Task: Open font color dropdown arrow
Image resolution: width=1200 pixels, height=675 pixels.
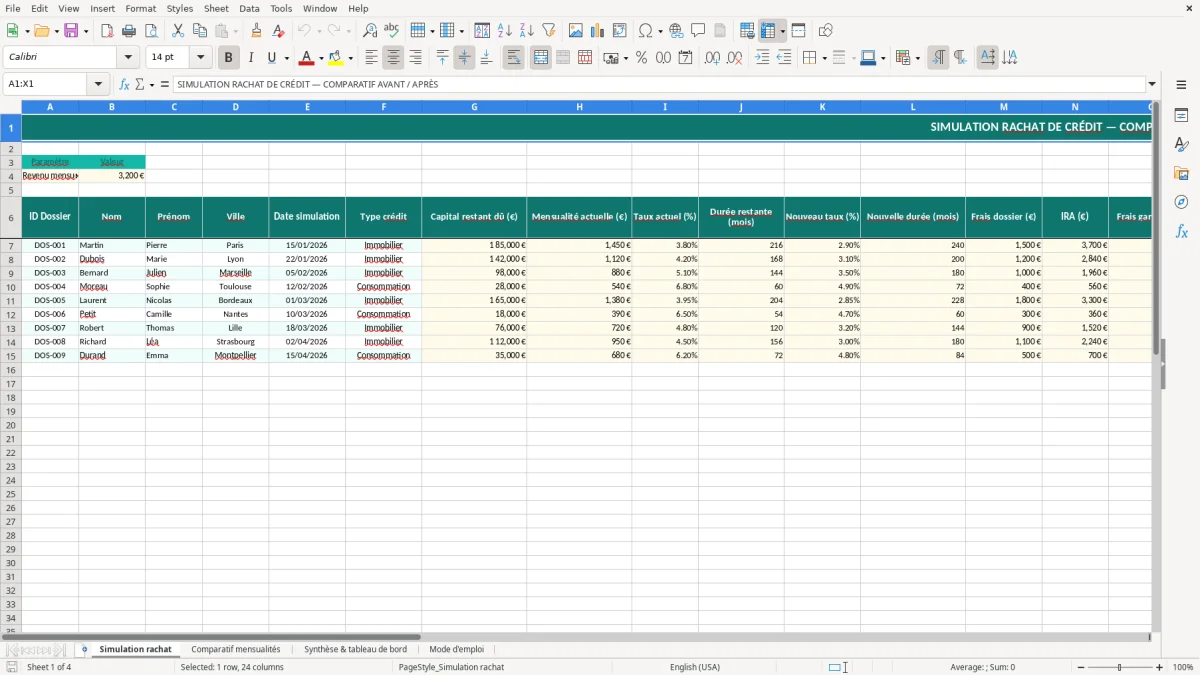Action: pyautogui.click(x=321, y=58)
